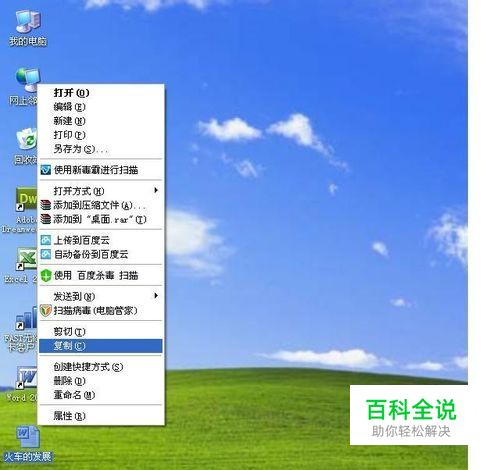Click the 火车的发展 file name label
Screen dimensions: 500x470
pos(28,456)
